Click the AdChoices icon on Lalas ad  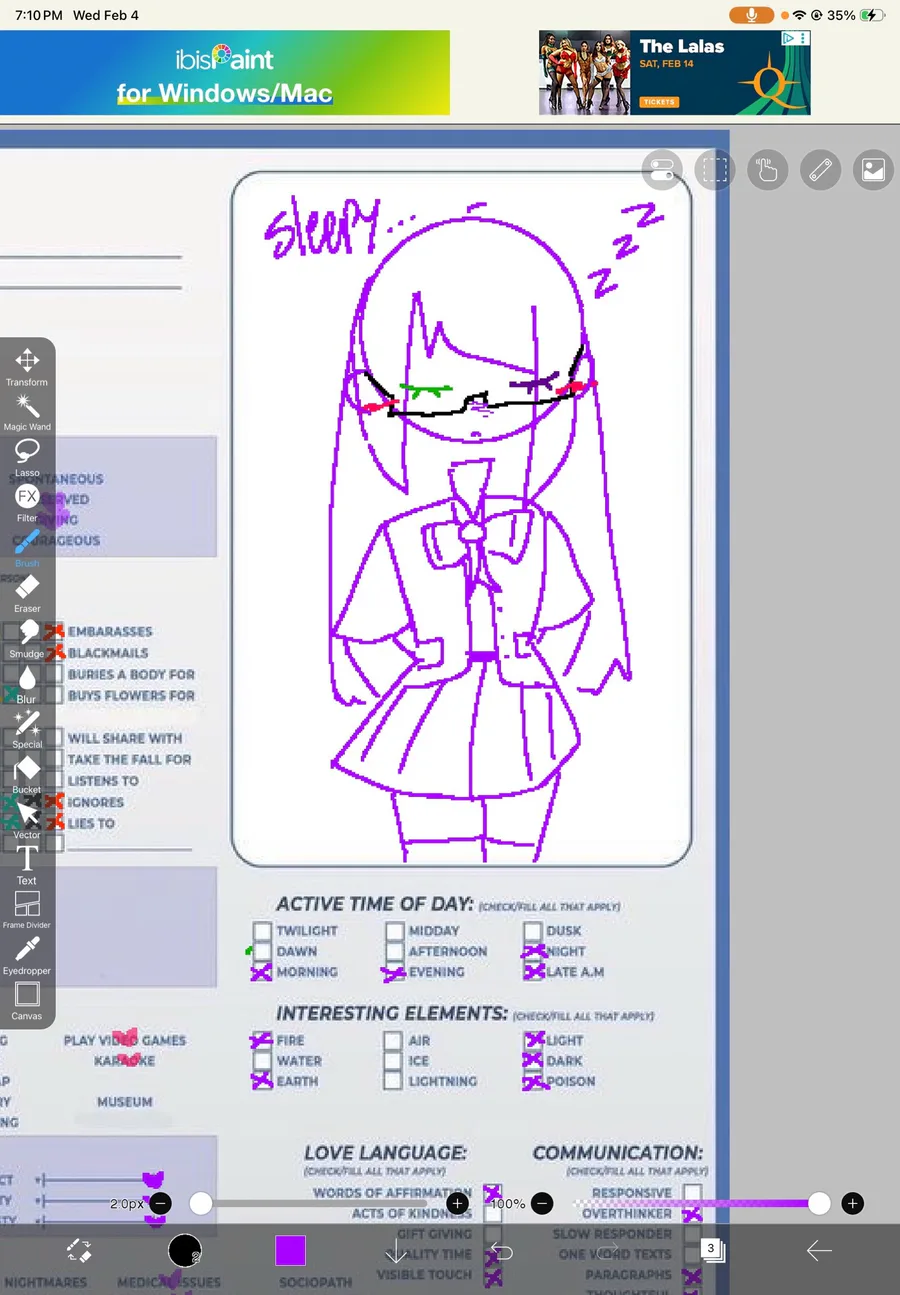[789, 38]
